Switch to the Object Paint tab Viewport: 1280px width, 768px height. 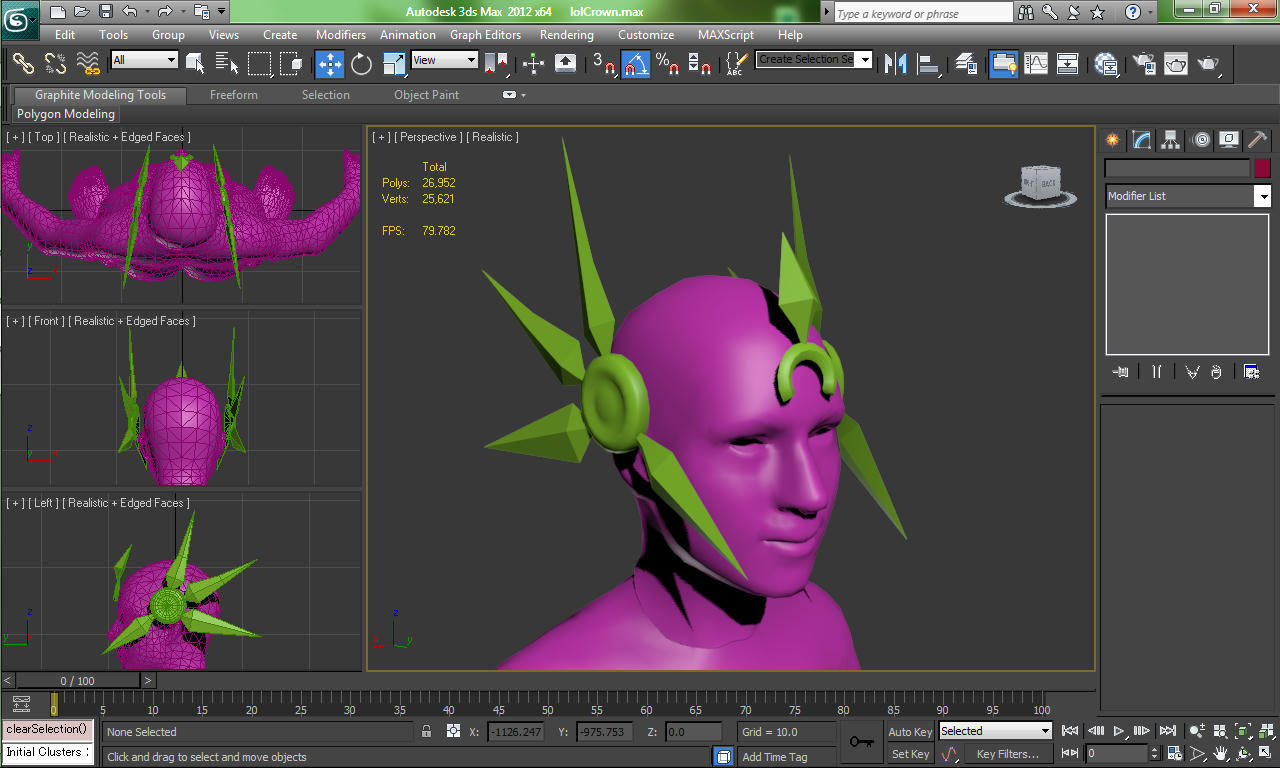pyautogui.click(x=427, y=95)
